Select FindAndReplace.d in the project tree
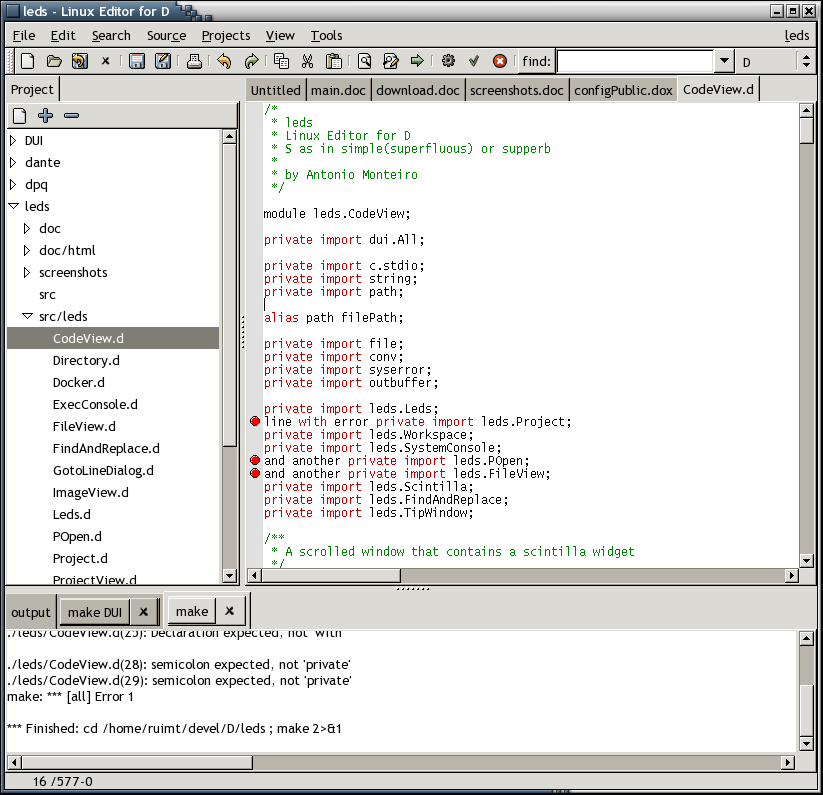The image size is (823, 795). tap(106, 449)
